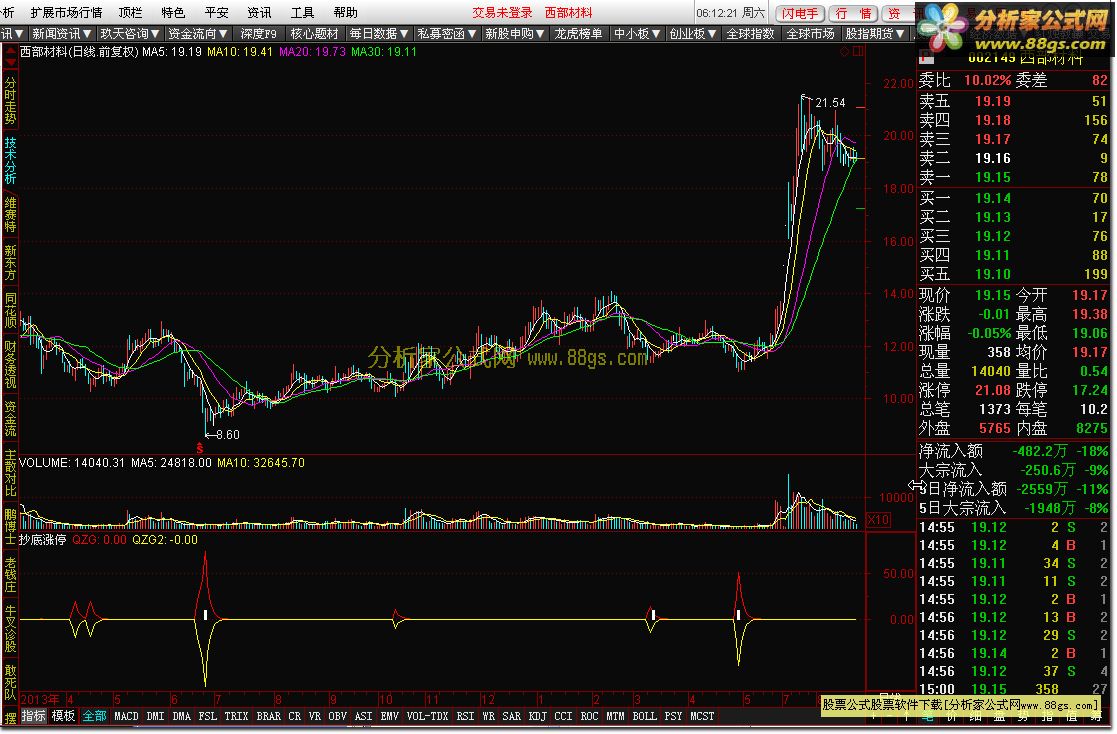
Task: Click the 行情 button
Action: pyautogui.click(x=854, y=14)
